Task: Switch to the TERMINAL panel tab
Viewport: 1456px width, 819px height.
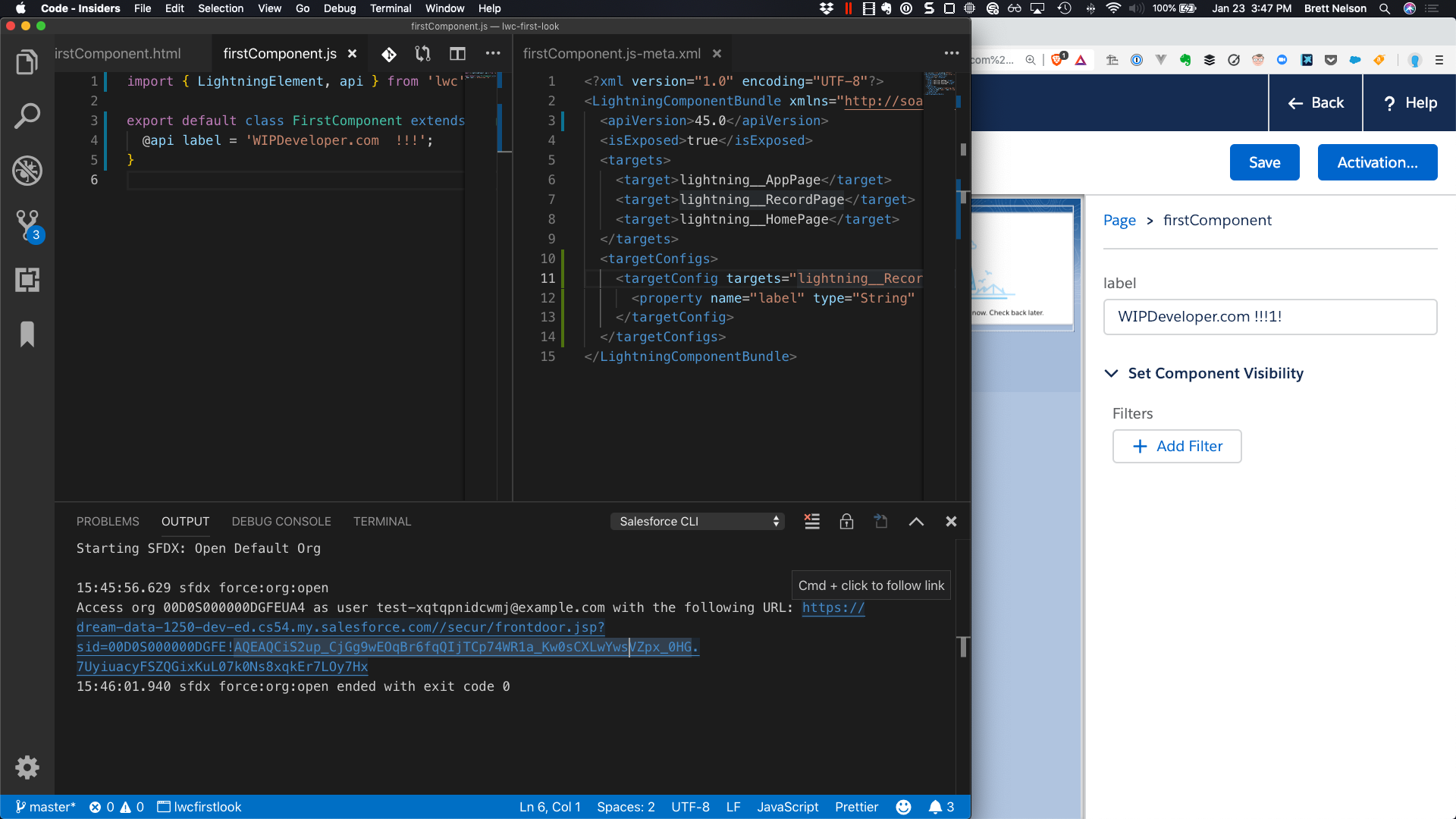Action: 382,522
